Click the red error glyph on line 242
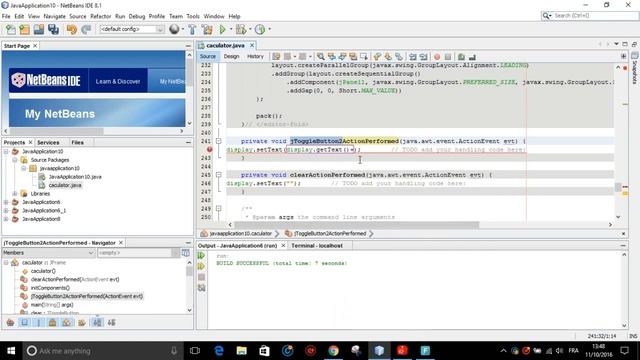 pos(209,150)
